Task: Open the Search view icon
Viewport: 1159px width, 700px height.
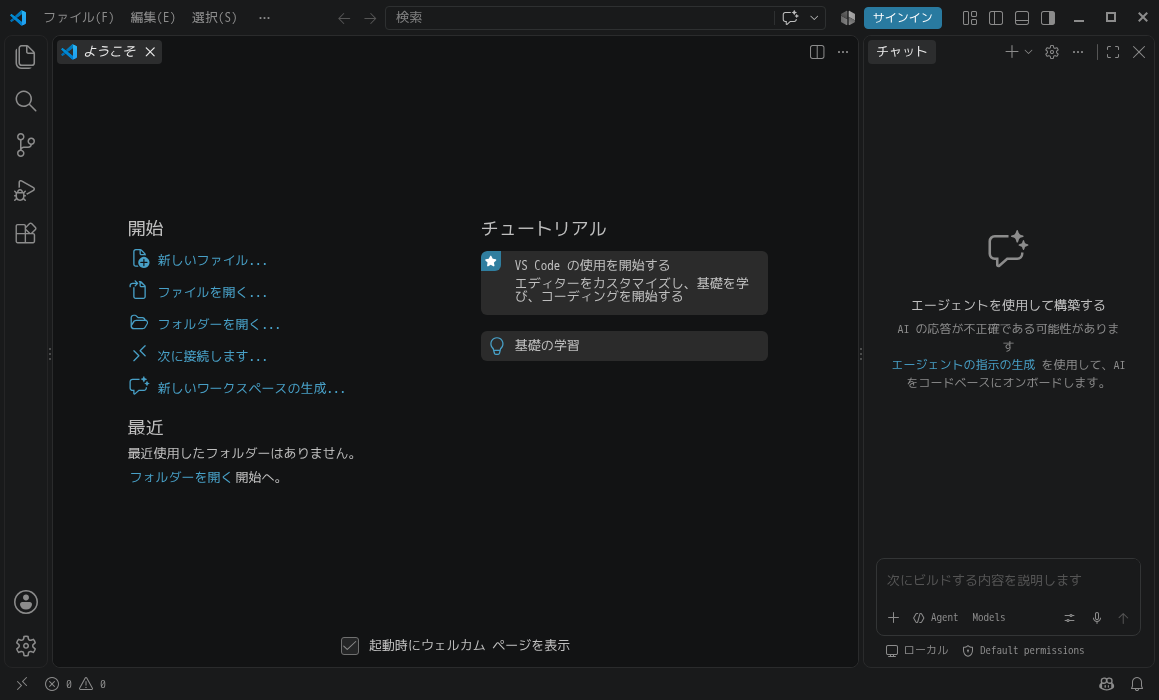Action: click(25, 101)
